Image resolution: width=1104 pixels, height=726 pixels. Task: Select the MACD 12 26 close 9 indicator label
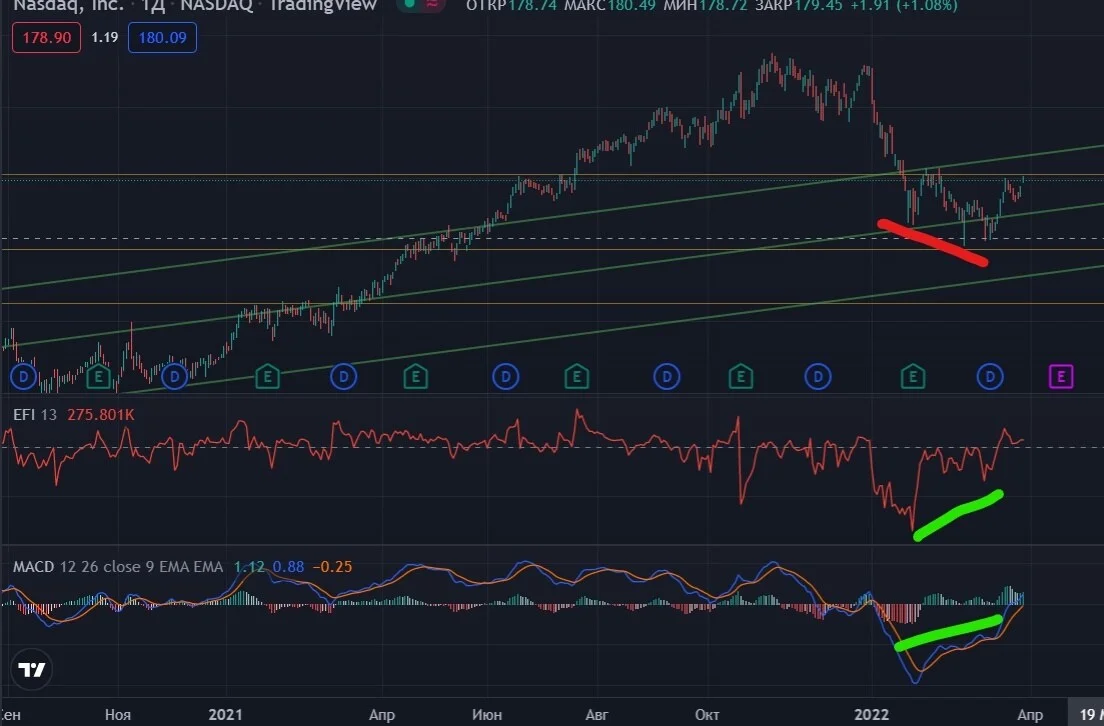(x=118, y=567)
